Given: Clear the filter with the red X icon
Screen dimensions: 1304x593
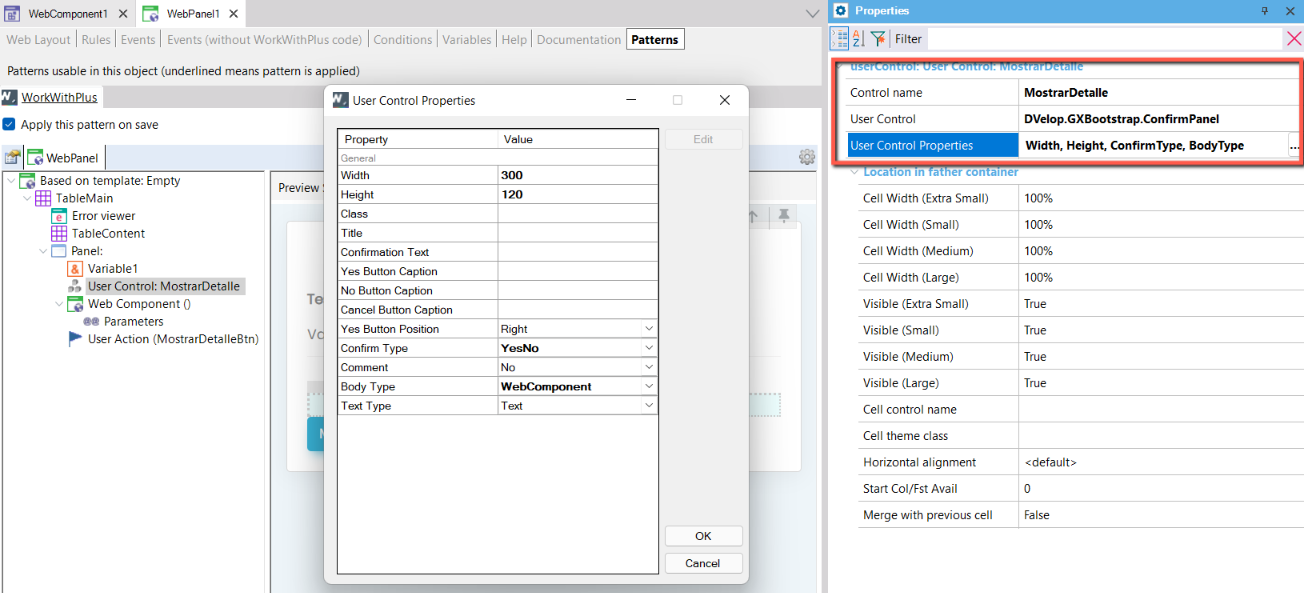Looking at the screenshot, I should point(1293,38).
